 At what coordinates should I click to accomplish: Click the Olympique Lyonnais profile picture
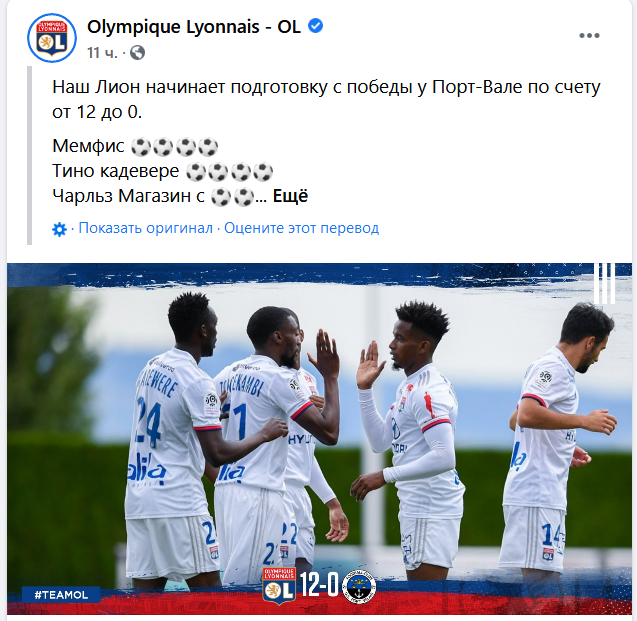tap(52, 38)
